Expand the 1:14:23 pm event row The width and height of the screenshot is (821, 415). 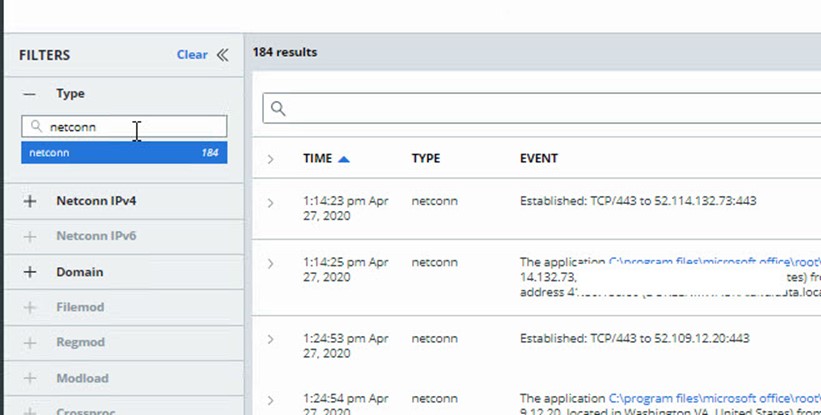tap(270, 203)
